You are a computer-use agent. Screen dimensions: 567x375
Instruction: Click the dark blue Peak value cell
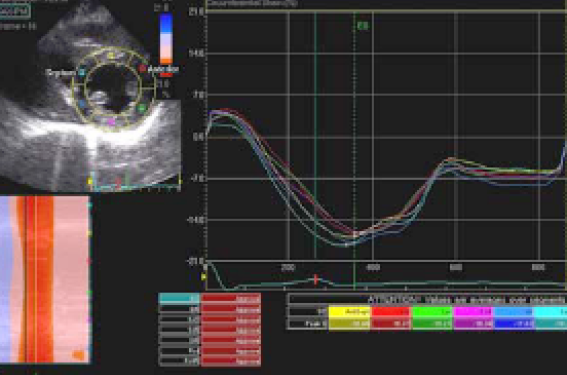click(x=514, y=324)
